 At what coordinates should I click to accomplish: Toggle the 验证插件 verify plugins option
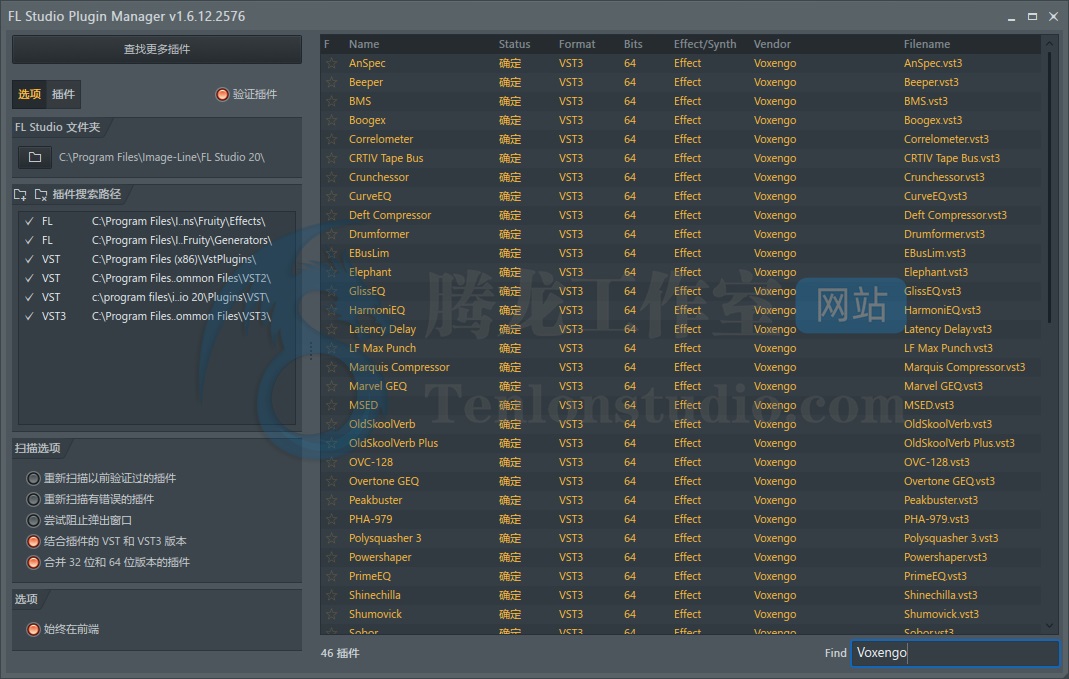222,94
